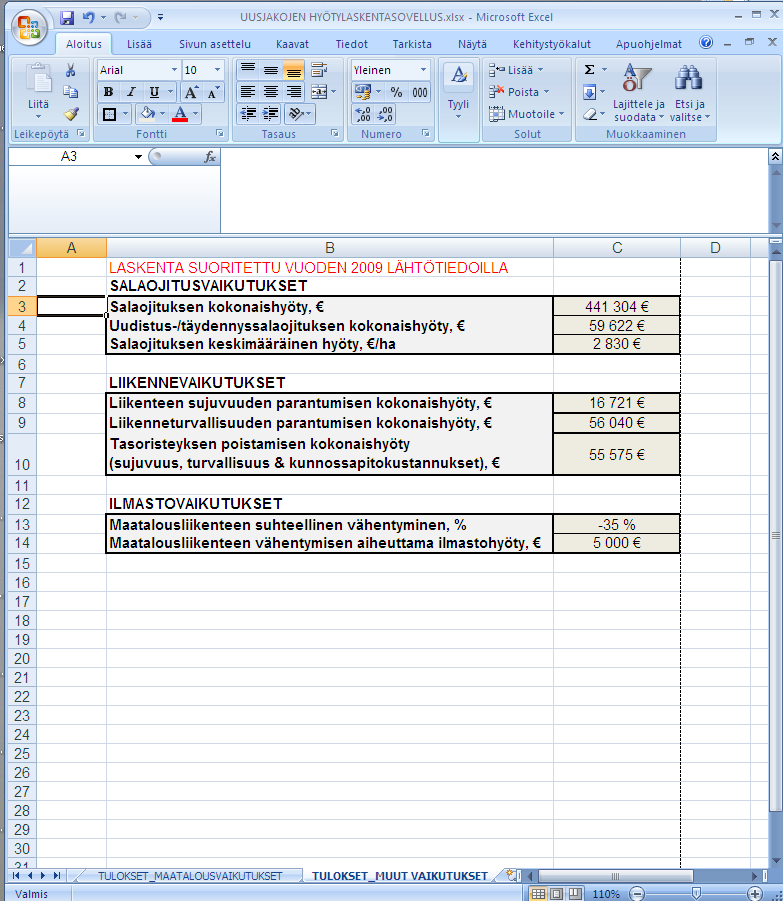The height and width of the screenshot is (901, 783).
Task: Cut selection with the scissors icon
Action: click(71, 70)
